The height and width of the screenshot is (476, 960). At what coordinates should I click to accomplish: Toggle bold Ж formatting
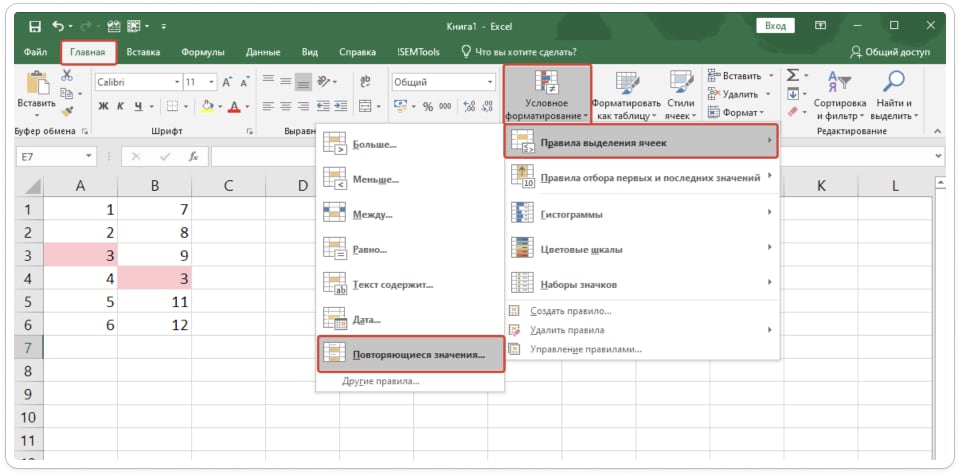[103, 106]
